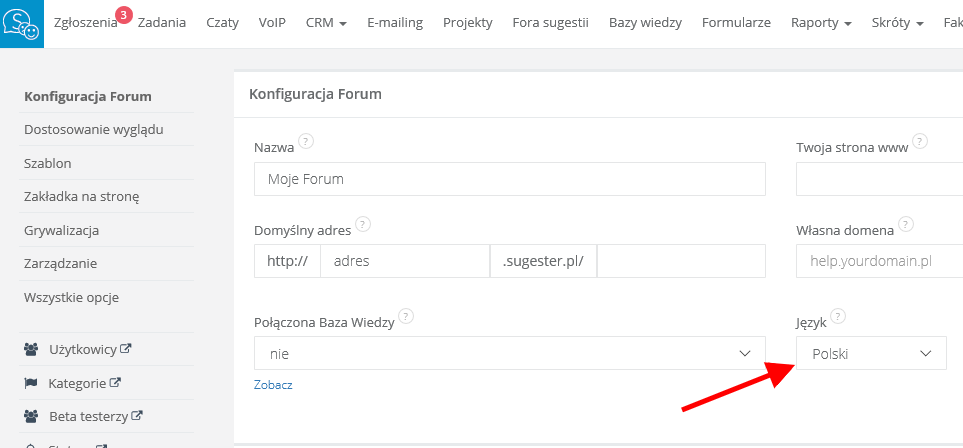Viewport: 963px width, 448px height.
Task: Expand the Połączona Baza Wiedzy dropdown
Action: [510, 353]
